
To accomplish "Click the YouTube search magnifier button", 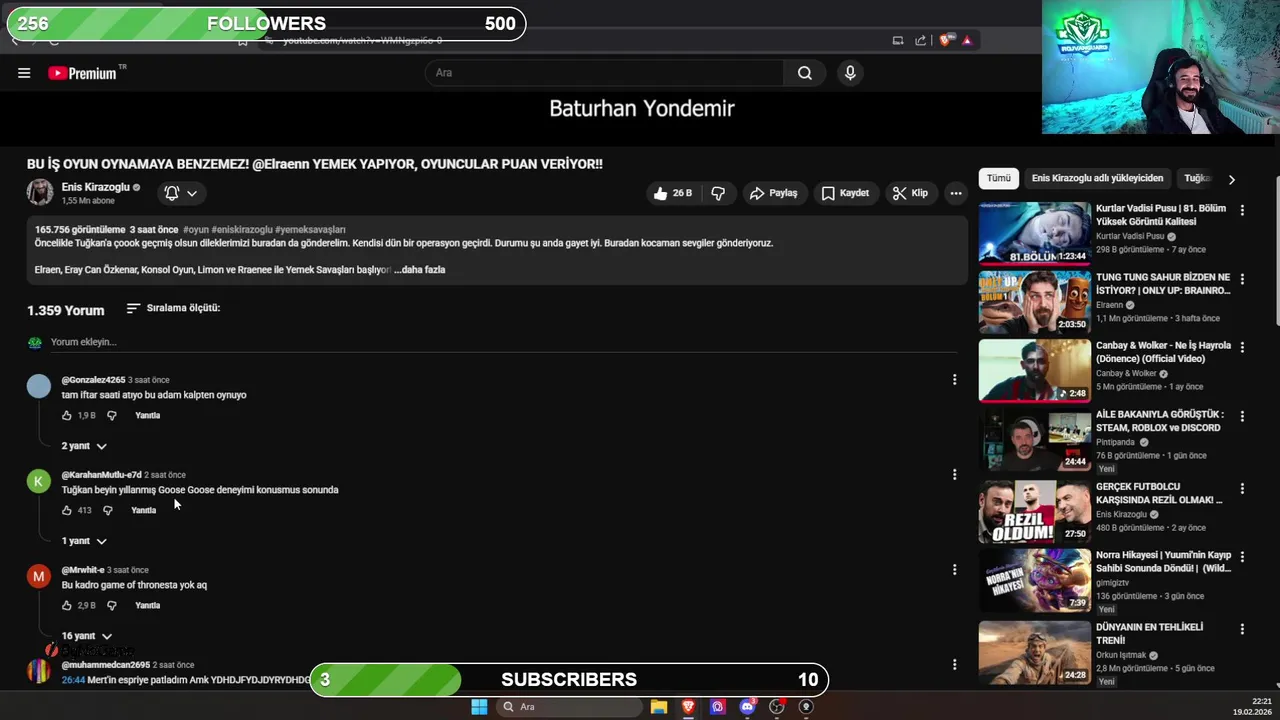I will (x=805, y=73).
